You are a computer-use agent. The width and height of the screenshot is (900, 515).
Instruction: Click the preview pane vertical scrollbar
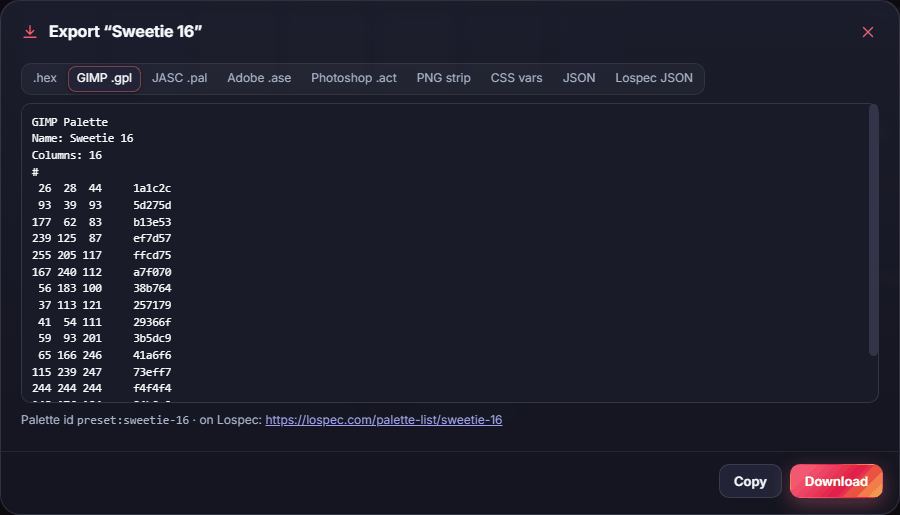coord(873,231)
